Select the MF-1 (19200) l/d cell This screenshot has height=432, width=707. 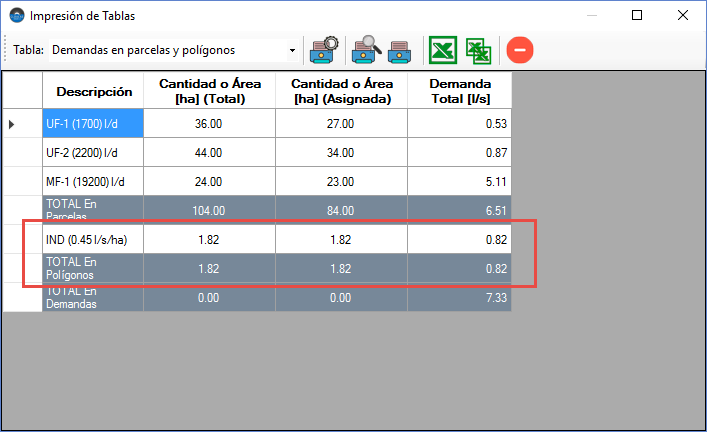click(x=93, y=182)
